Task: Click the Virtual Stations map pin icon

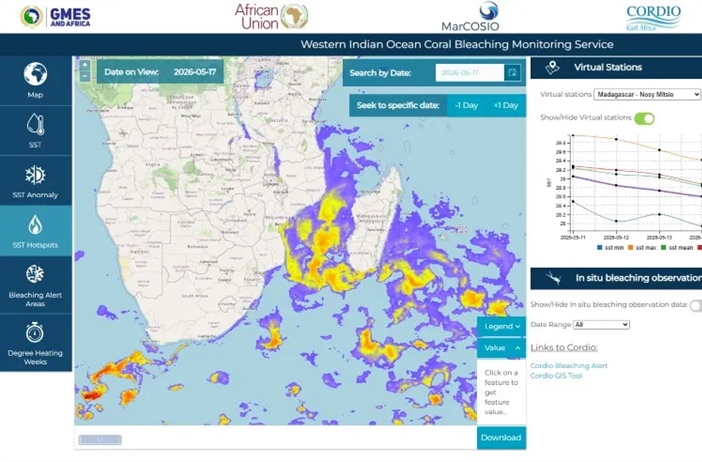Action: click(x=552, y=68)
